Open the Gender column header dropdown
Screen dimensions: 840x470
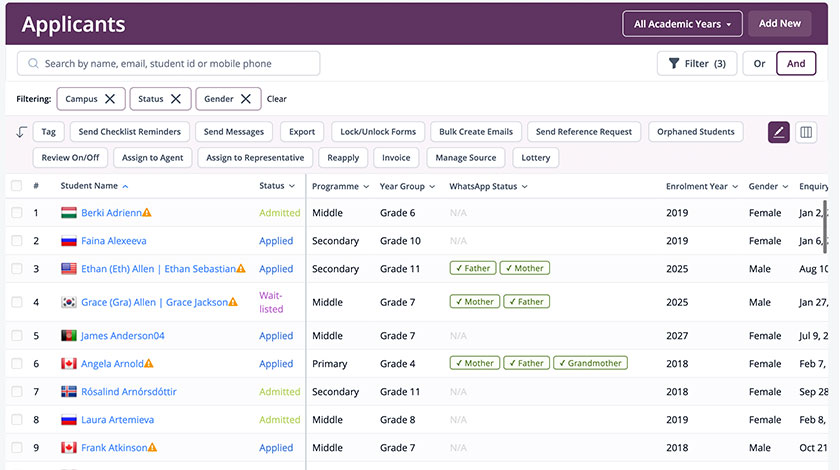(785, 186)
